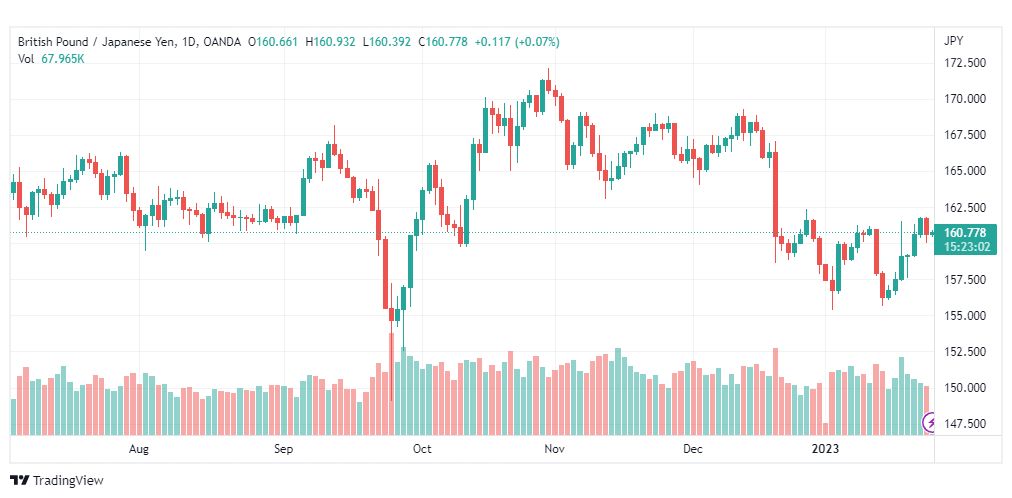Select the 165.000 price axis label

[x=964, y=171]
